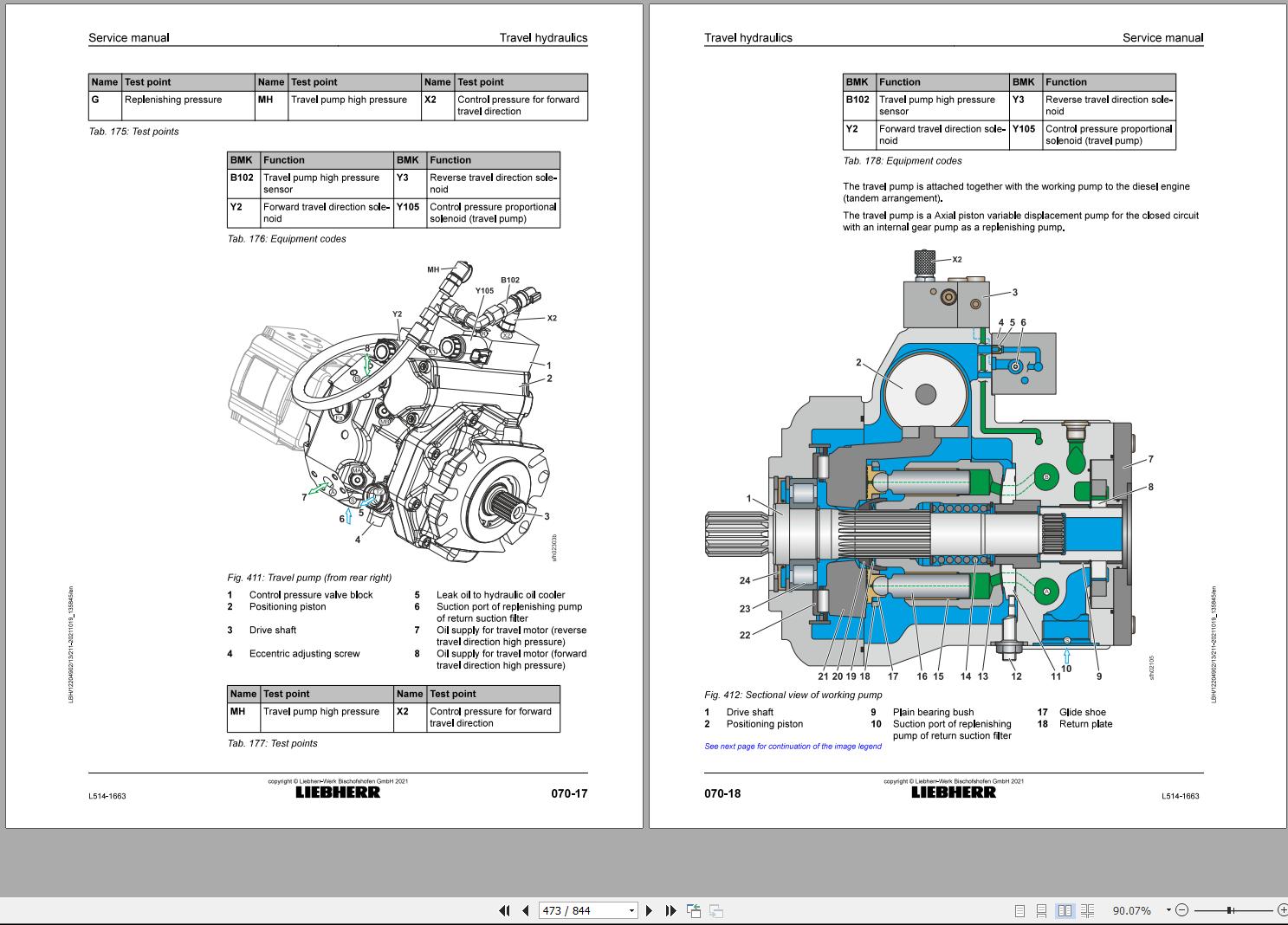Screen dimensions: 1288x925
Task: Enable continuous scrolling view
Action: coord(1042,909)
